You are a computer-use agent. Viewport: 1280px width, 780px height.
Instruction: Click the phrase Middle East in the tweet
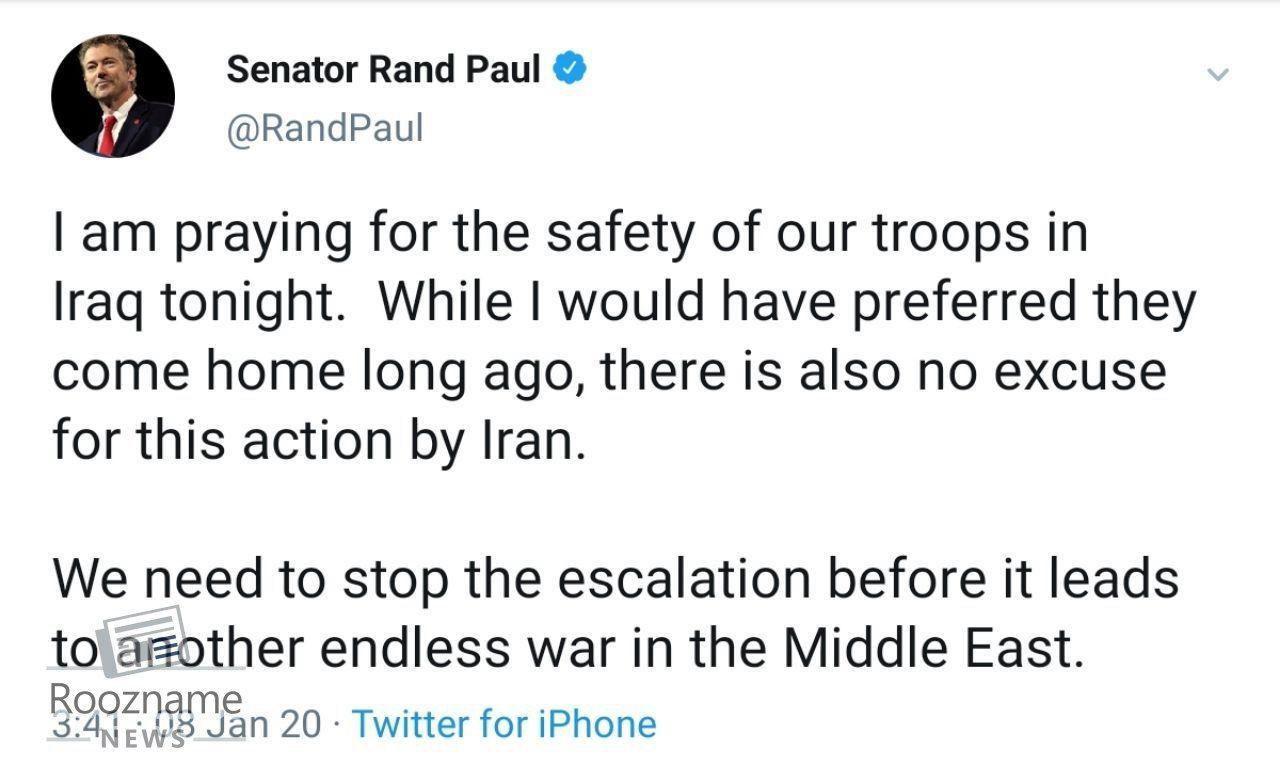point(931,648)
